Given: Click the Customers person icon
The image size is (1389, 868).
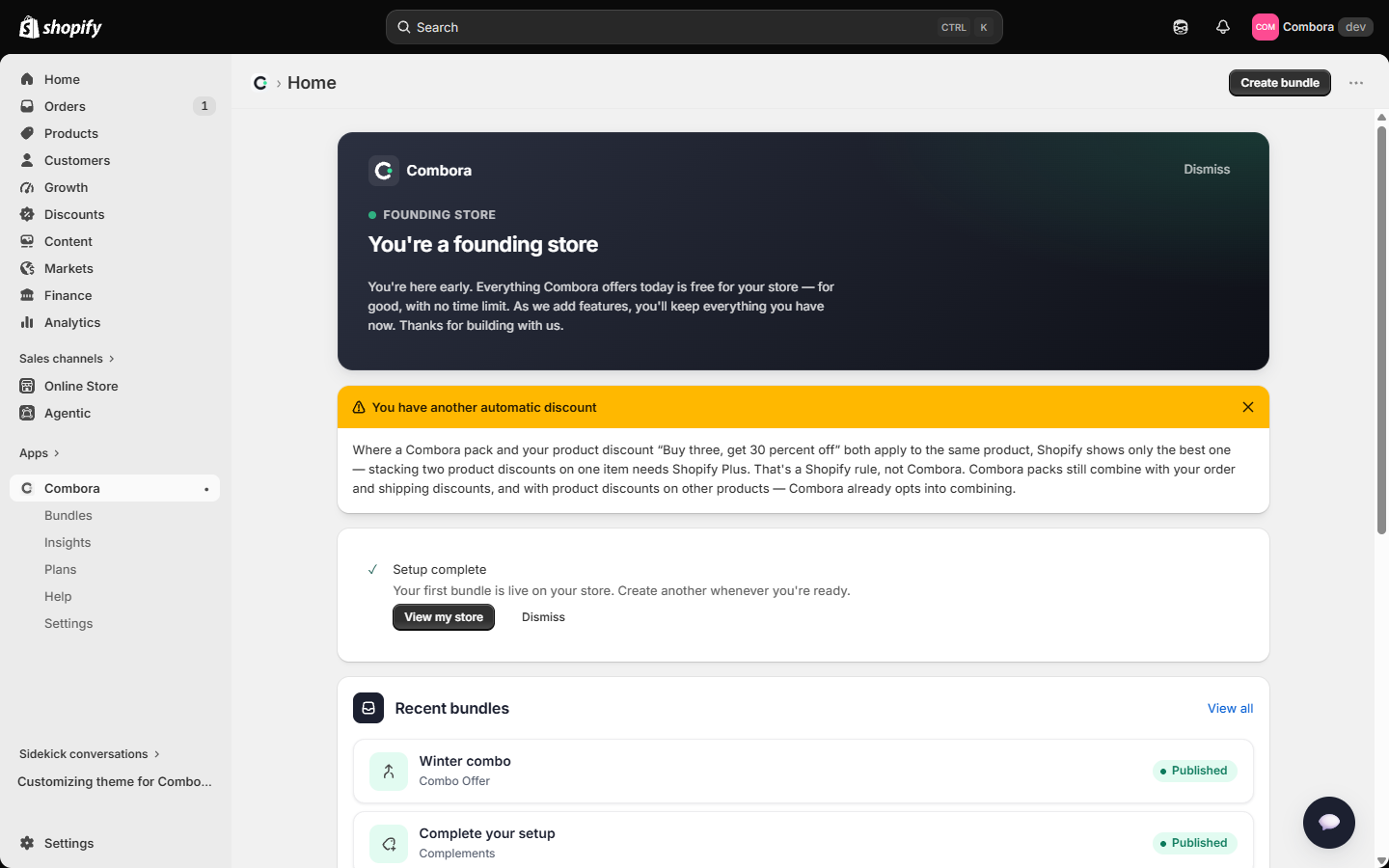Looking at the screenshot, I should pyautogui.click(x=27, y=160).
